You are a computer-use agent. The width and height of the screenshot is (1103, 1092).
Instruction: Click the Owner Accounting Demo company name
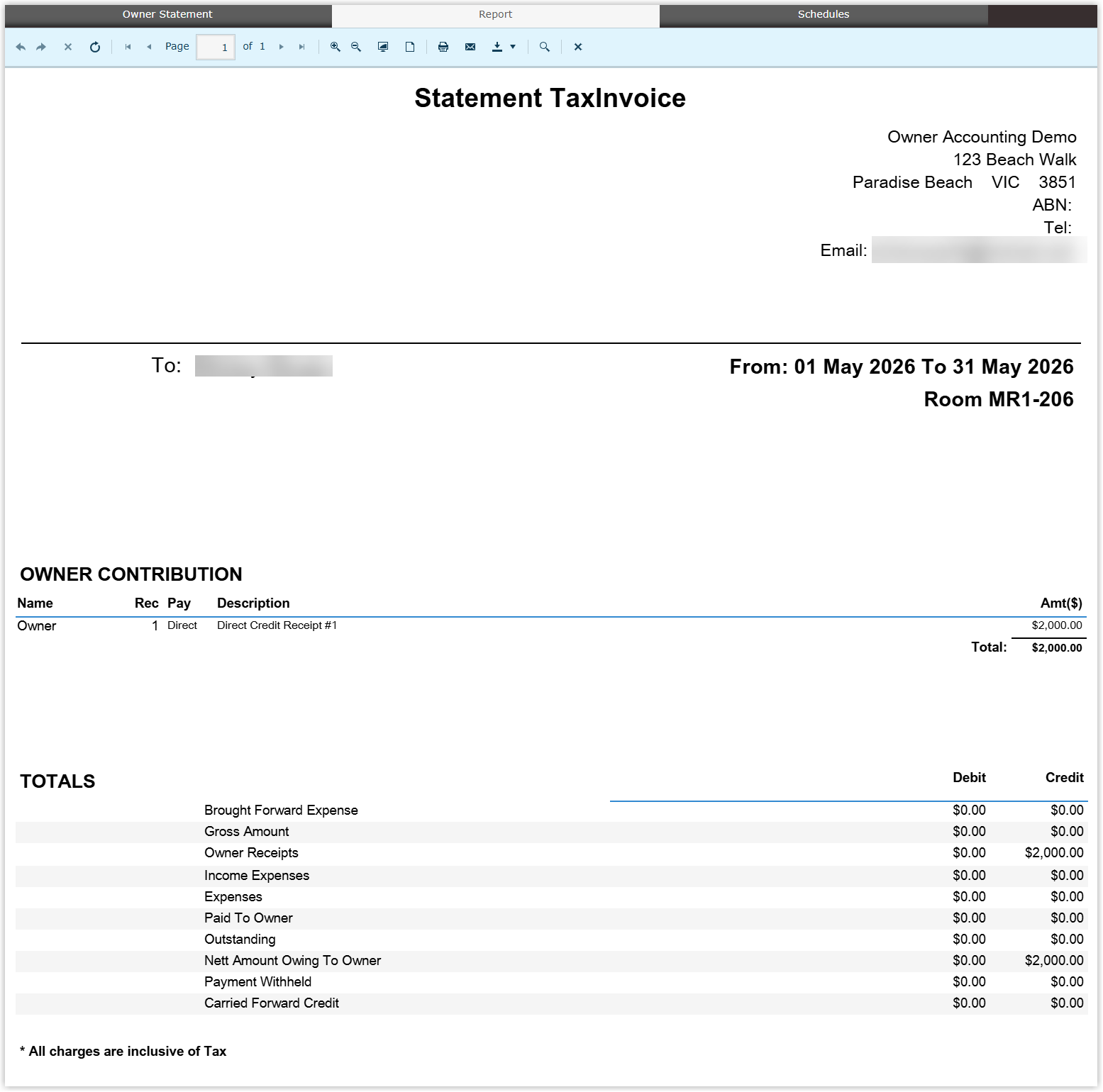pyautogui.click(x=982, y=137)
